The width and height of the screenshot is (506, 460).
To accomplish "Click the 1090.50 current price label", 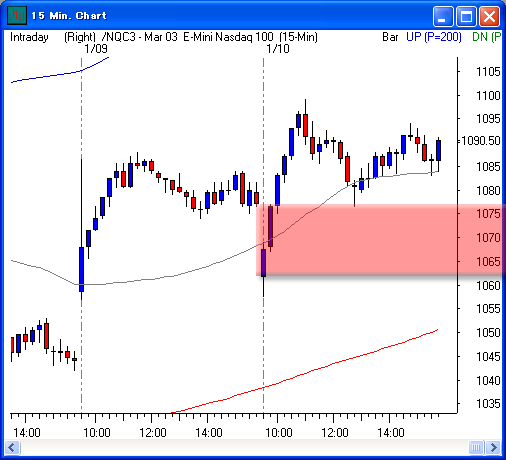I will click(x=481, y=141).
